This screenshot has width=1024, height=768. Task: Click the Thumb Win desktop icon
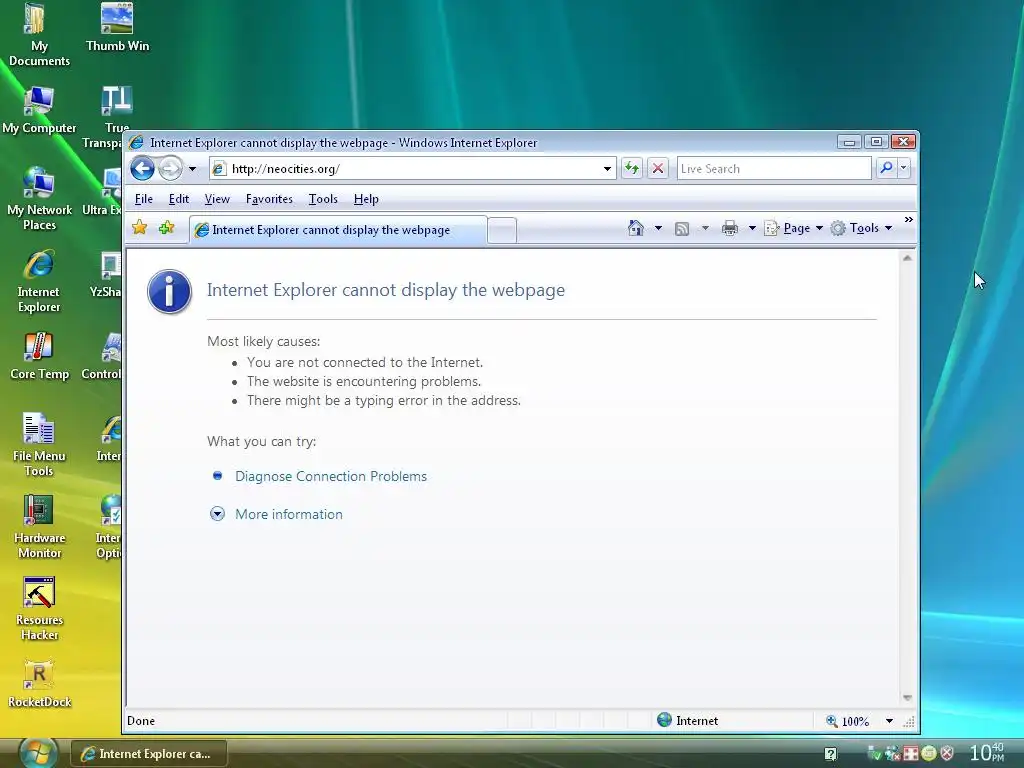pyautogui.click(x=118, y=27)
